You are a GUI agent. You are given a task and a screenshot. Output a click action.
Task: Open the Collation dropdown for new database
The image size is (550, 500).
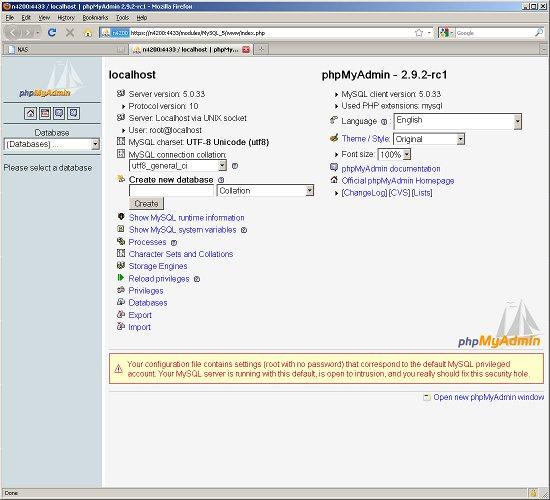pos(265,191)
